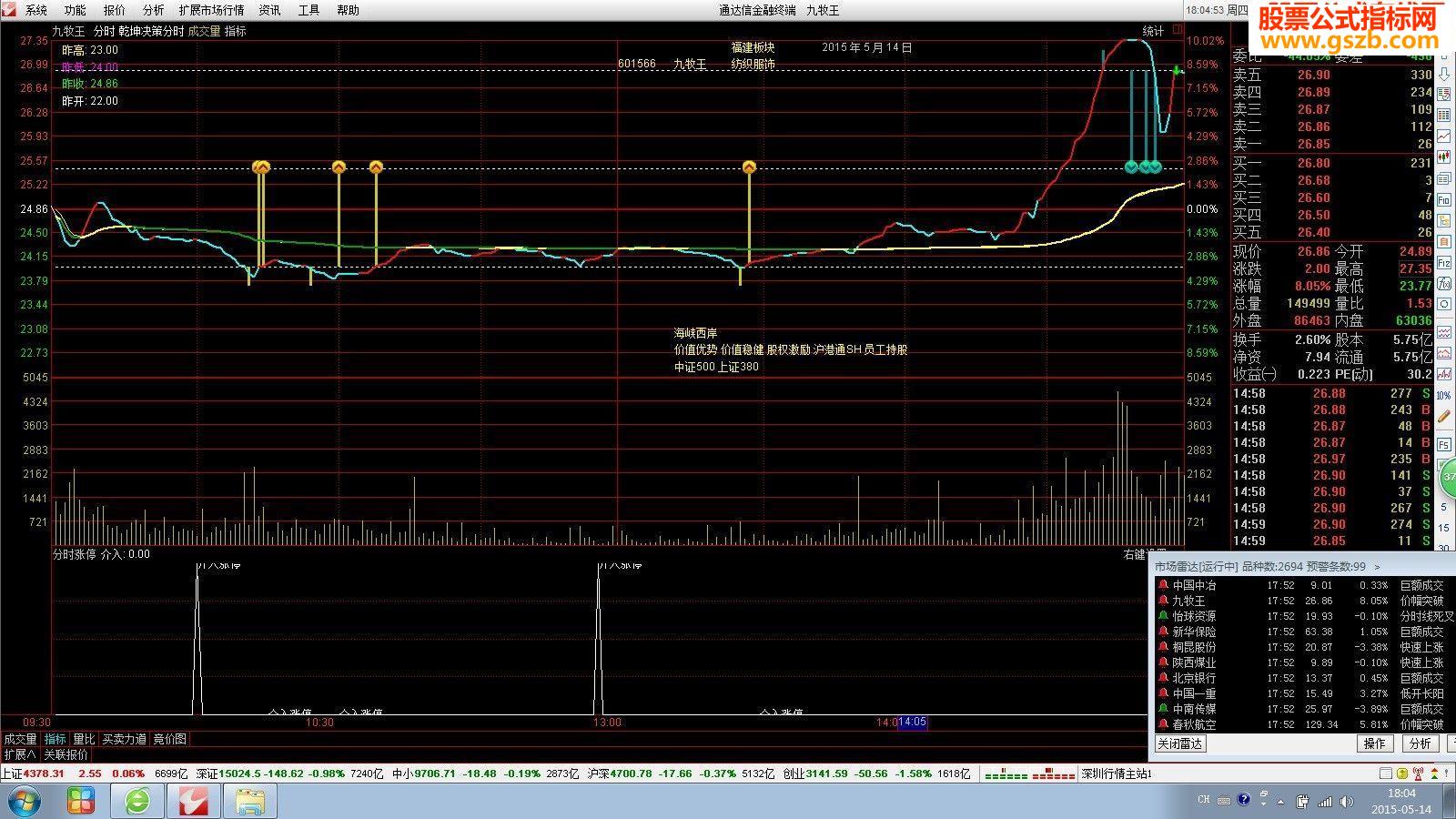The image size is (1456, 819).
Task: Select the 春秋航空 row in market radar
Action: [x=1304, y=724]
